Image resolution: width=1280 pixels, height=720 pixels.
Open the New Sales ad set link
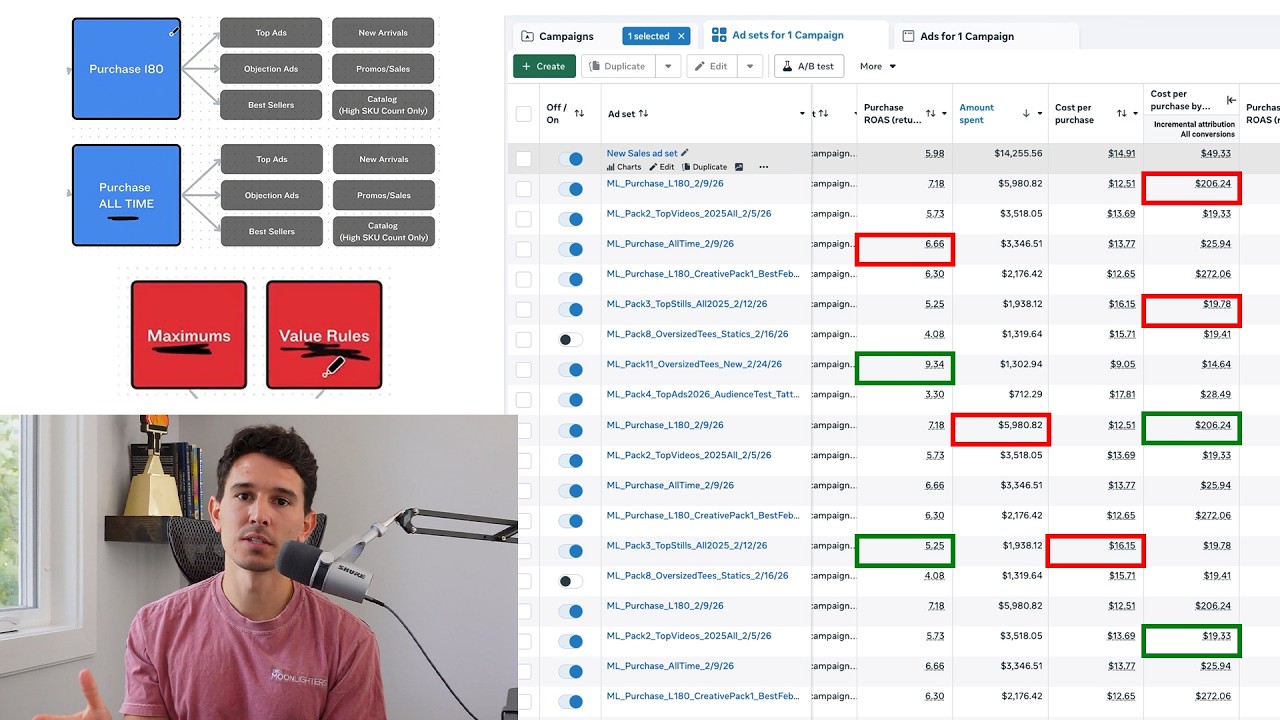pyautogui.click(x=642, y=153)
